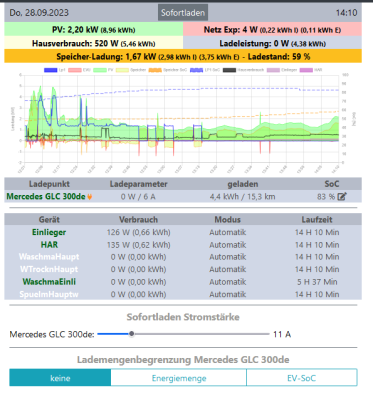The height and width of the screenshot is (400, 373).
Task: Click the orange plug icon beside Mercedes GLC 300de
Action: pos(90,197)
